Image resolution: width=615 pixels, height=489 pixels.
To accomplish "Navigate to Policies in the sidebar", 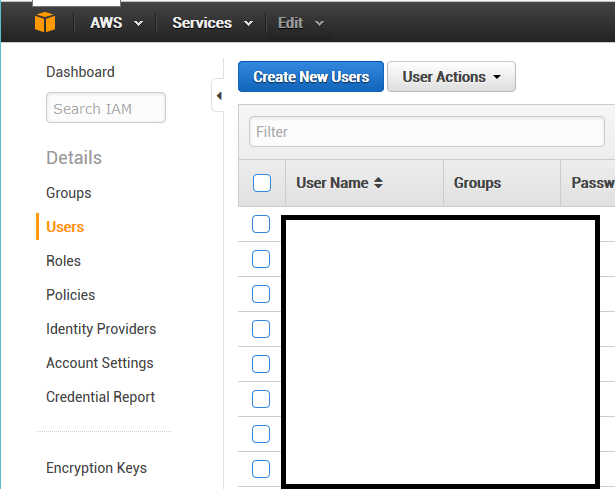I will 71,295.
